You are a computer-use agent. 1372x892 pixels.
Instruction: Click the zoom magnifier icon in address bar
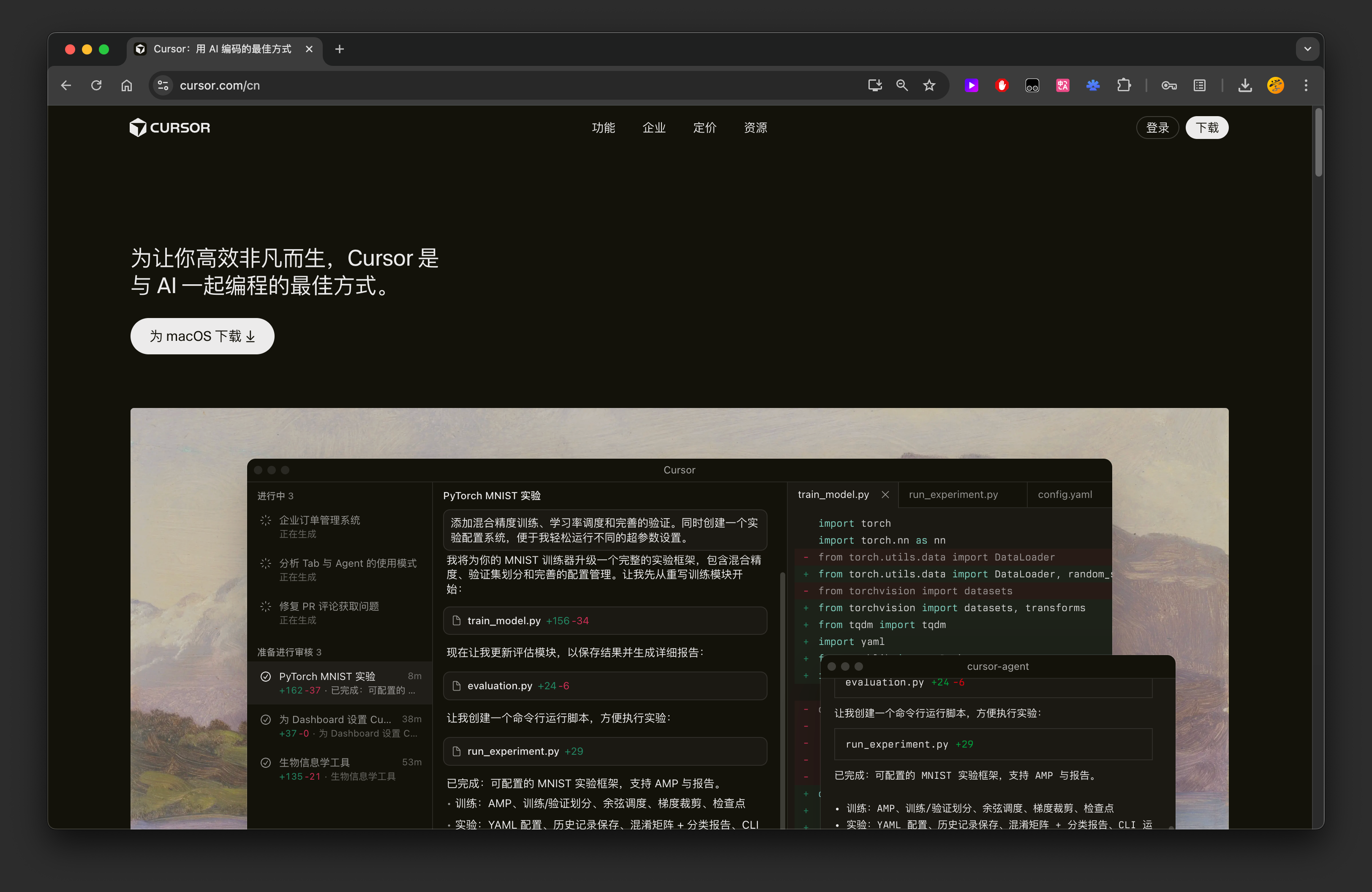[901, 85]
